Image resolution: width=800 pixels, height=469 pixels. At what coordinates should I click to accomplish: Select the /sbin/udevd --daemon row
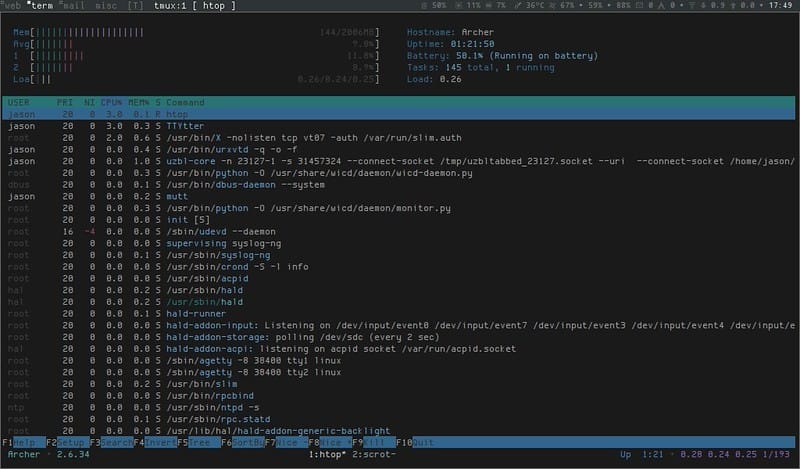pos(398,232)
